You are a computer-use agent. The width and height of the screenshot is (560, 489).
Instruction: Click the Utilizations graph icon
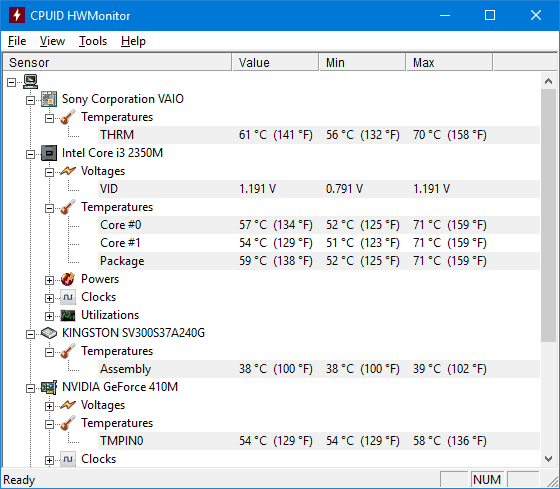68,315
